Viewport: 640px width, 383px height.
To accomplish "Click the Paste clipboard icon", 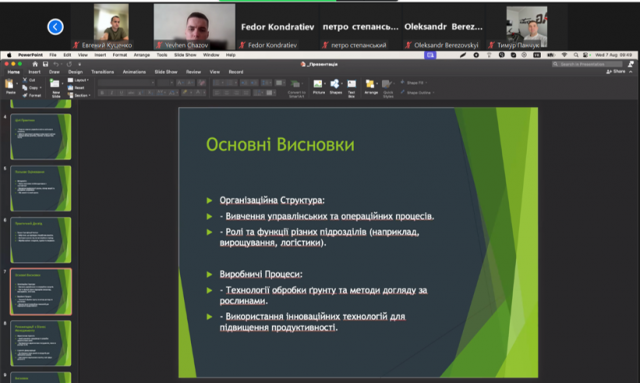I will (9, 84).
